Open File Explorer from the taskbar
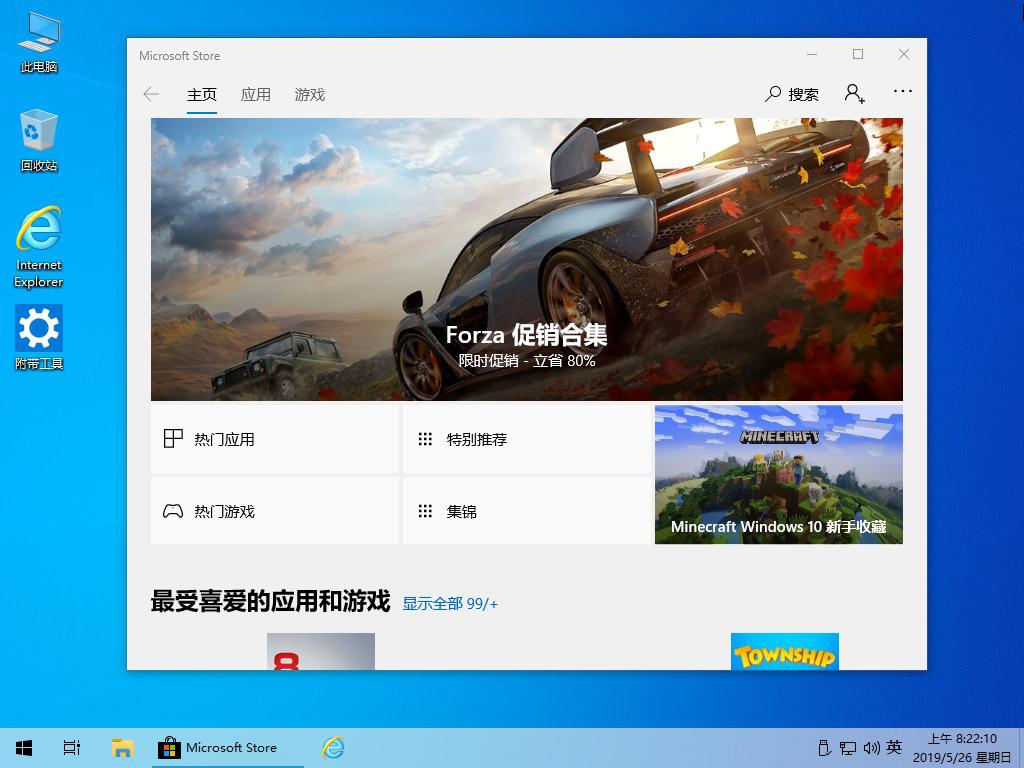1024x768 pixels. 122,748
